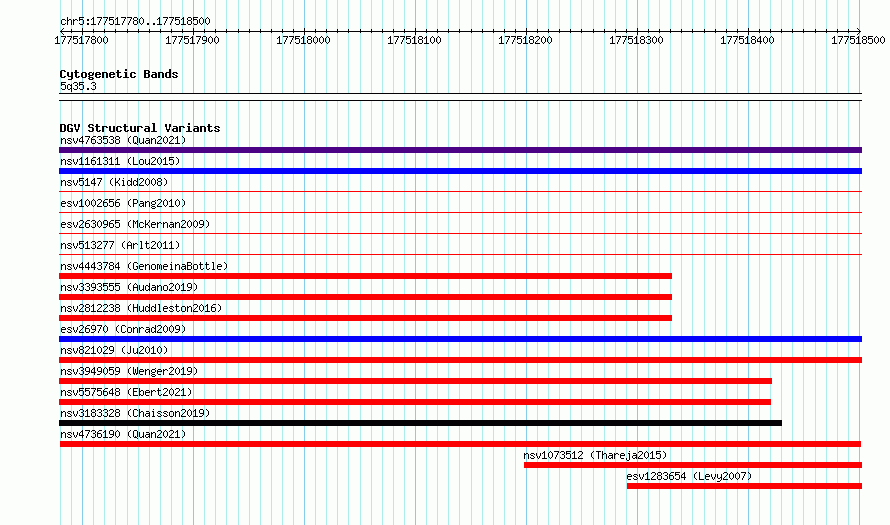
Task: Click the DGV Structural Variants track title
Action: click(x=140, y=128)
